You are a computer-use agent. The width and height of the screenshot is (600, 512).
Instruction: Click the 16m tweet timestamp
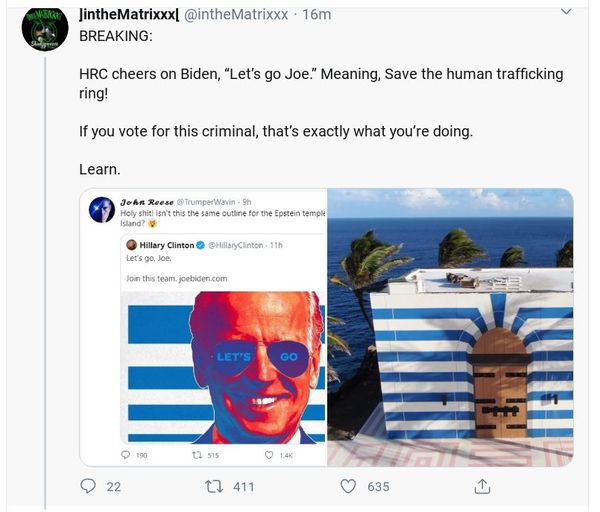316,14
